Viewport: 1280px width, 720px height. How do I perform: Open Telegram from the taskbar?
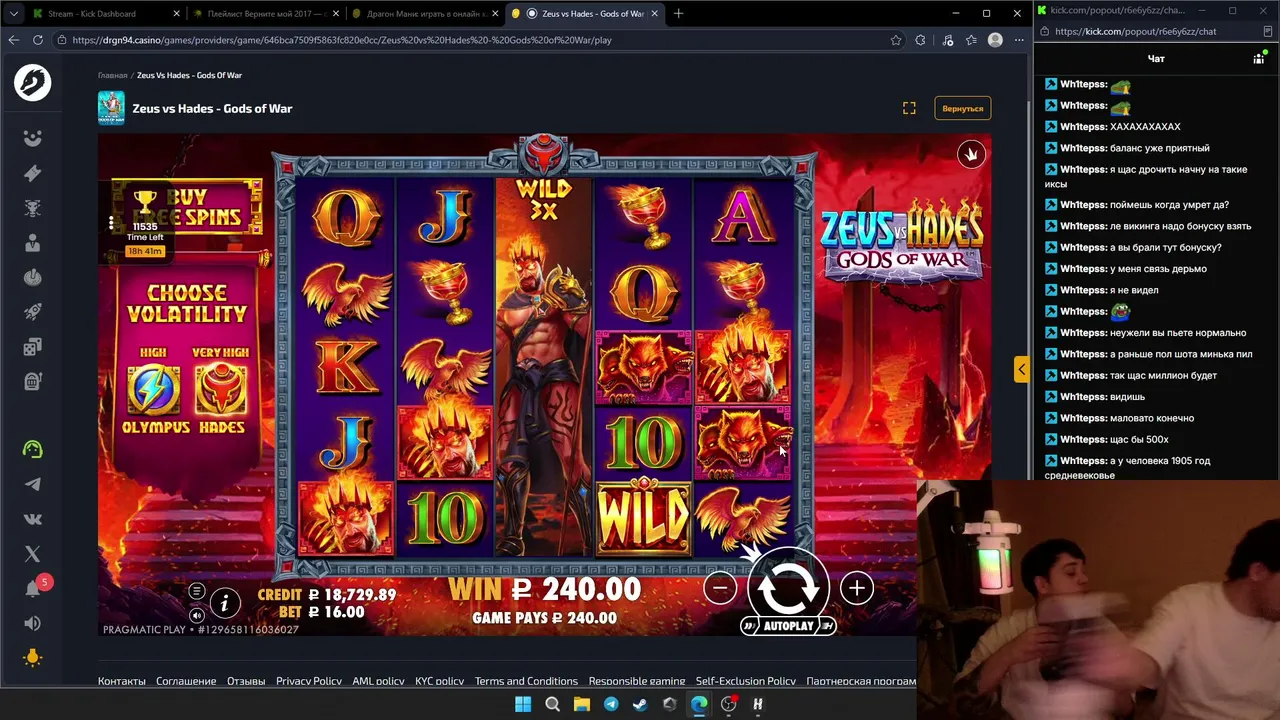(611, 704)
